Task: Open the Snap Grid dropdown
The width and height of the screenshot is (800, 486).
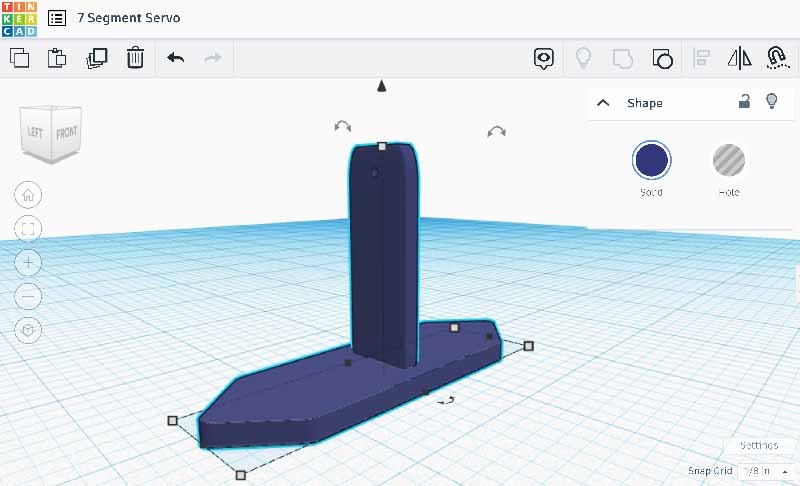Action: 762,471
